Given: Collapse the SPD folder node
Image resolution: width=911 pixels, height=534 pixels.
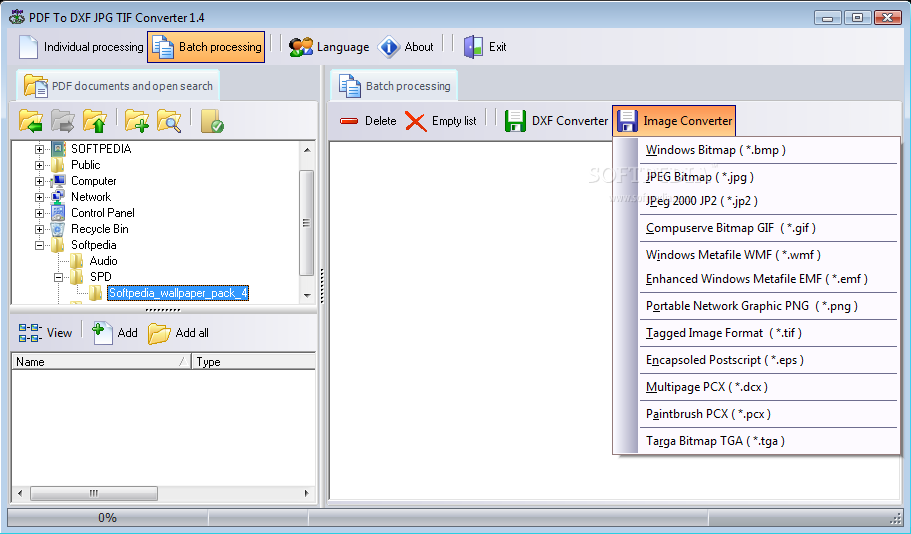Looking at the screenshot, I should 58,277.
